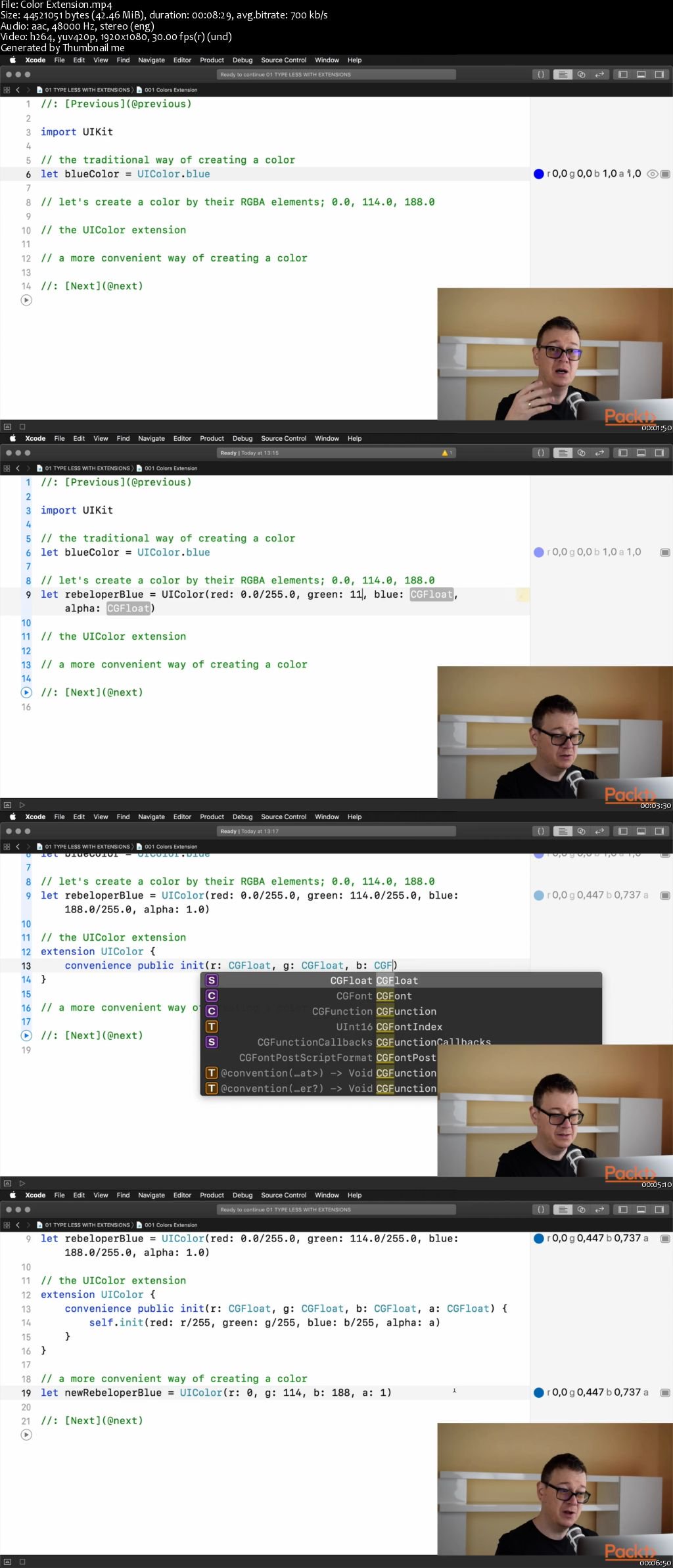
Task: Click the 'Ready | Today at 13:17' status field
Action: [x=336, y=831]
